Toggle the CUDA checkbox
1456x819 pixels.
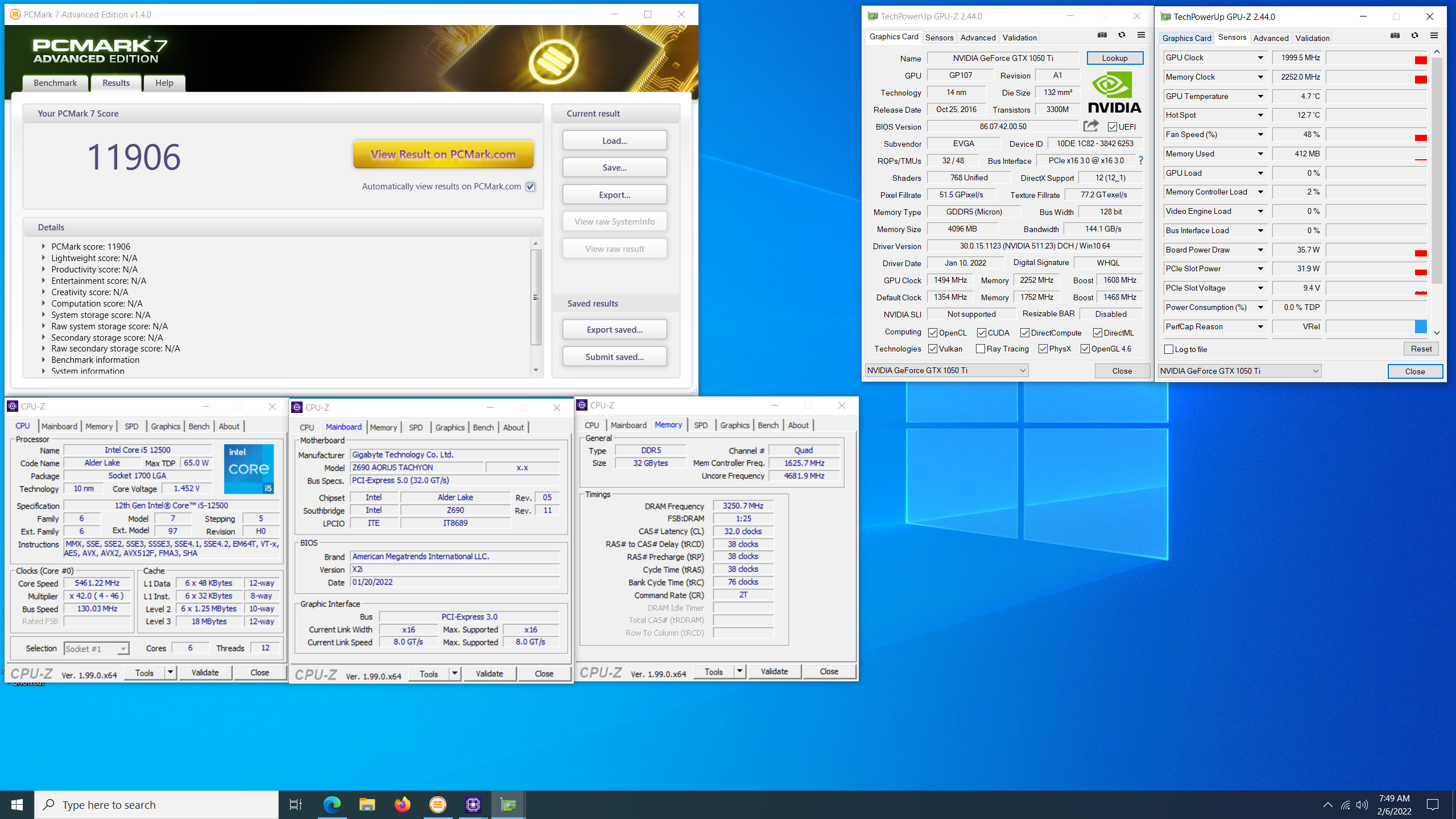point(982,333)
